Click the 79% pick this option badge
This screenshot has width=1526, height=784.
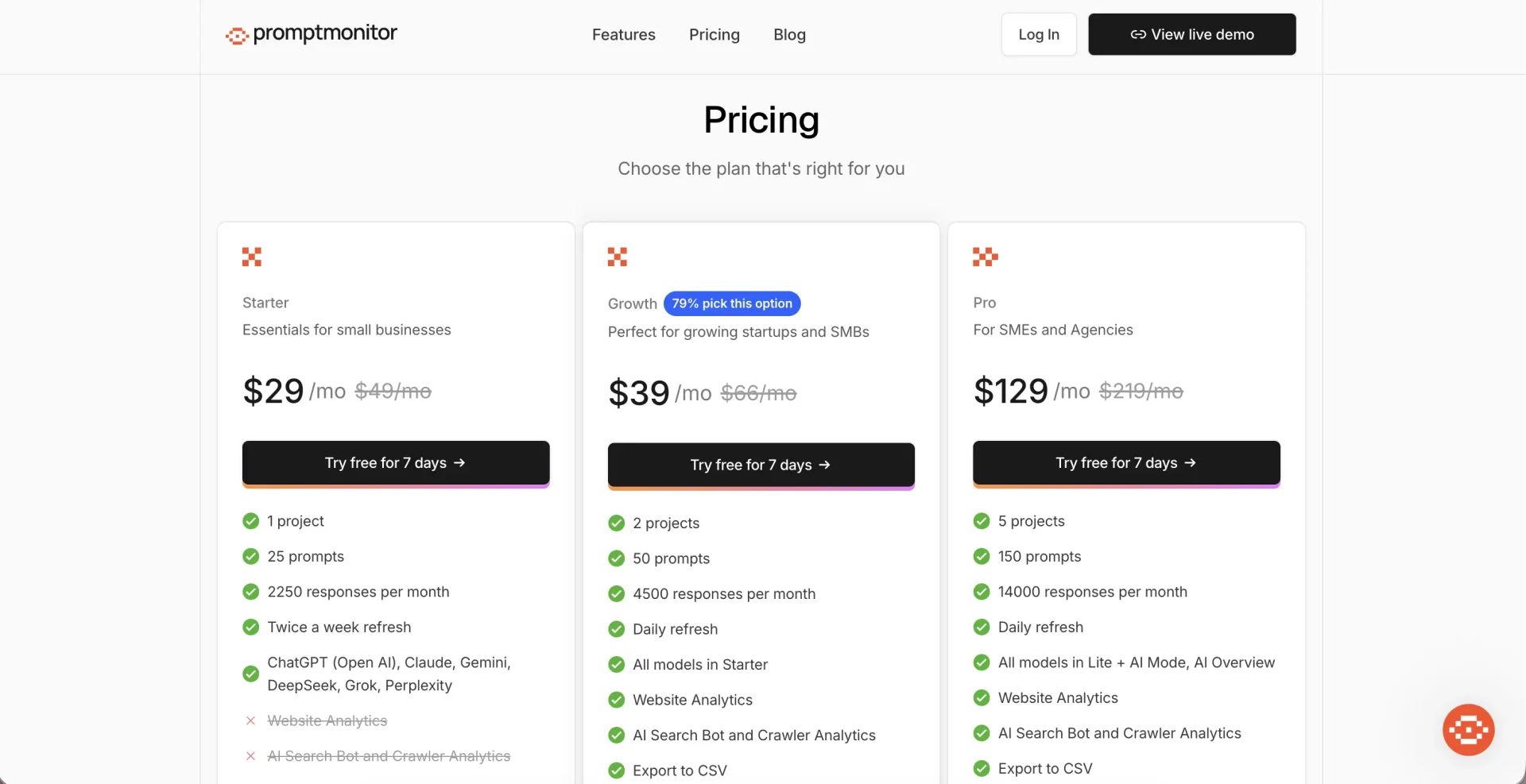[x=731, y=303]
